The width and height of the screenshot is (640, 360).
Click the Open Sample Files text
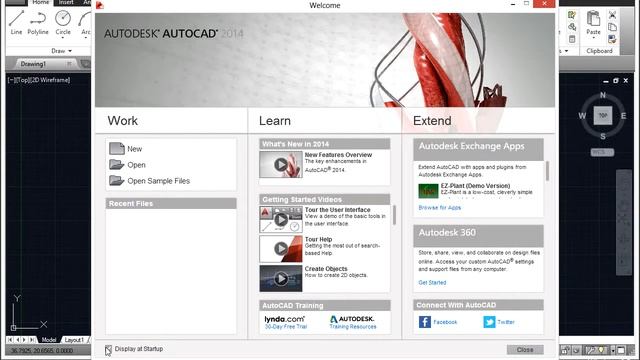158,181
